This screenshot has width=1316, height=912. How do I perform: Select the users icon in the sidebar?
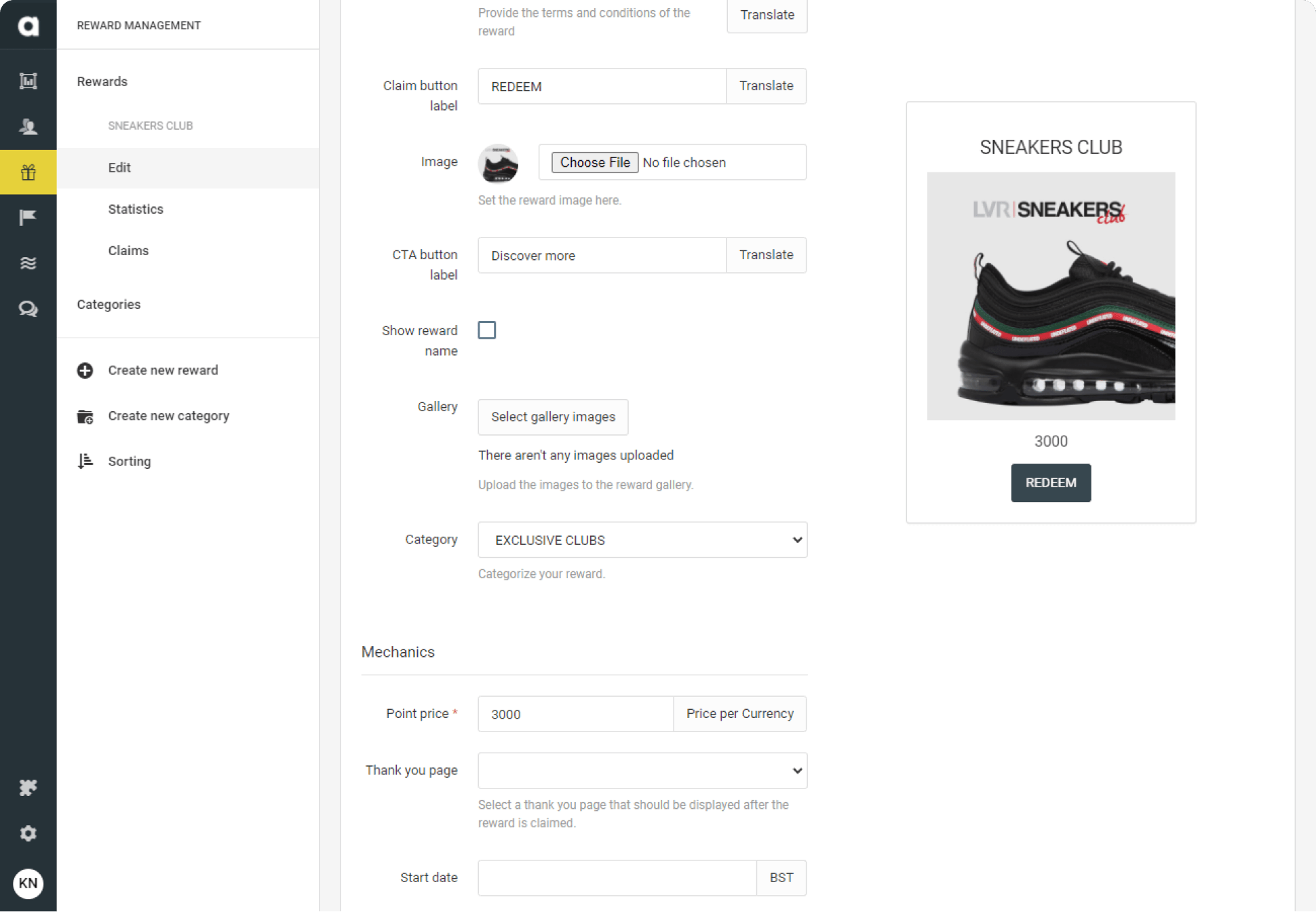tap(28, 126)
